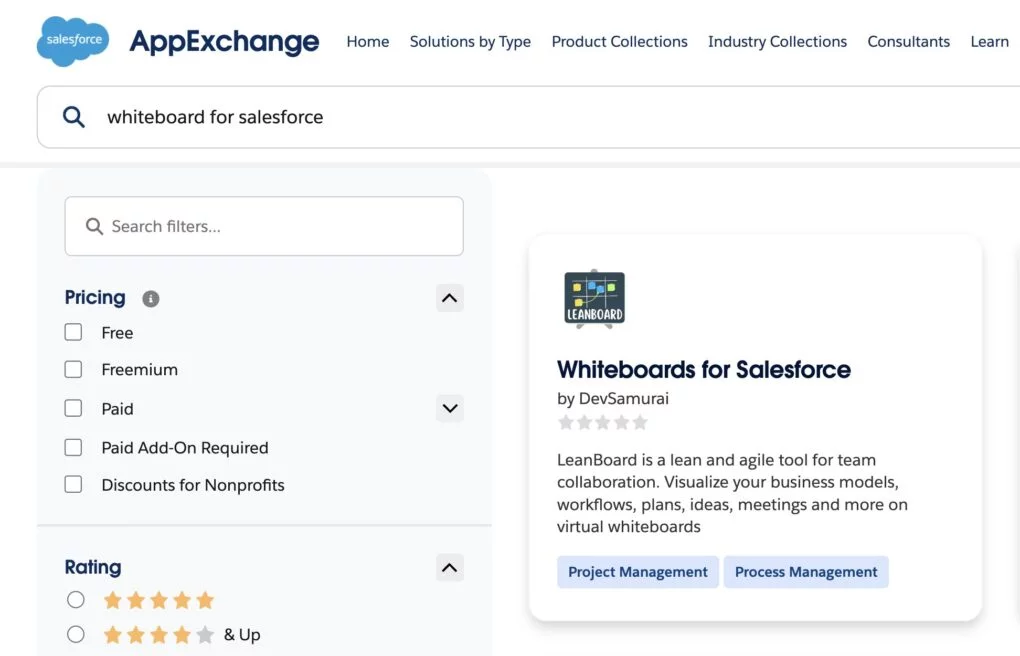Open the Consultants nav item

click(909, 42)
